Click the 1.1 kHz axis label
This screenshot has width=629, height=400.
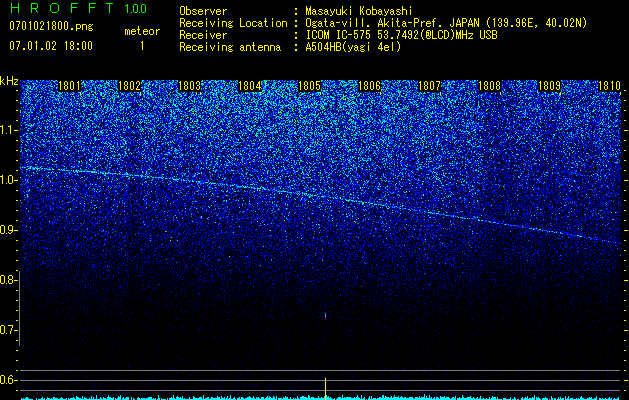point(9,130)
